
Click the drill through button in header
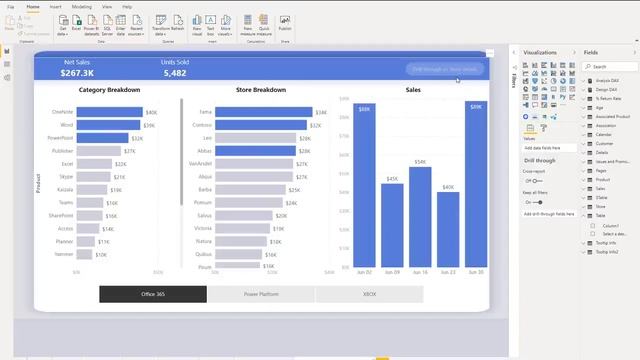pos(445,69)
